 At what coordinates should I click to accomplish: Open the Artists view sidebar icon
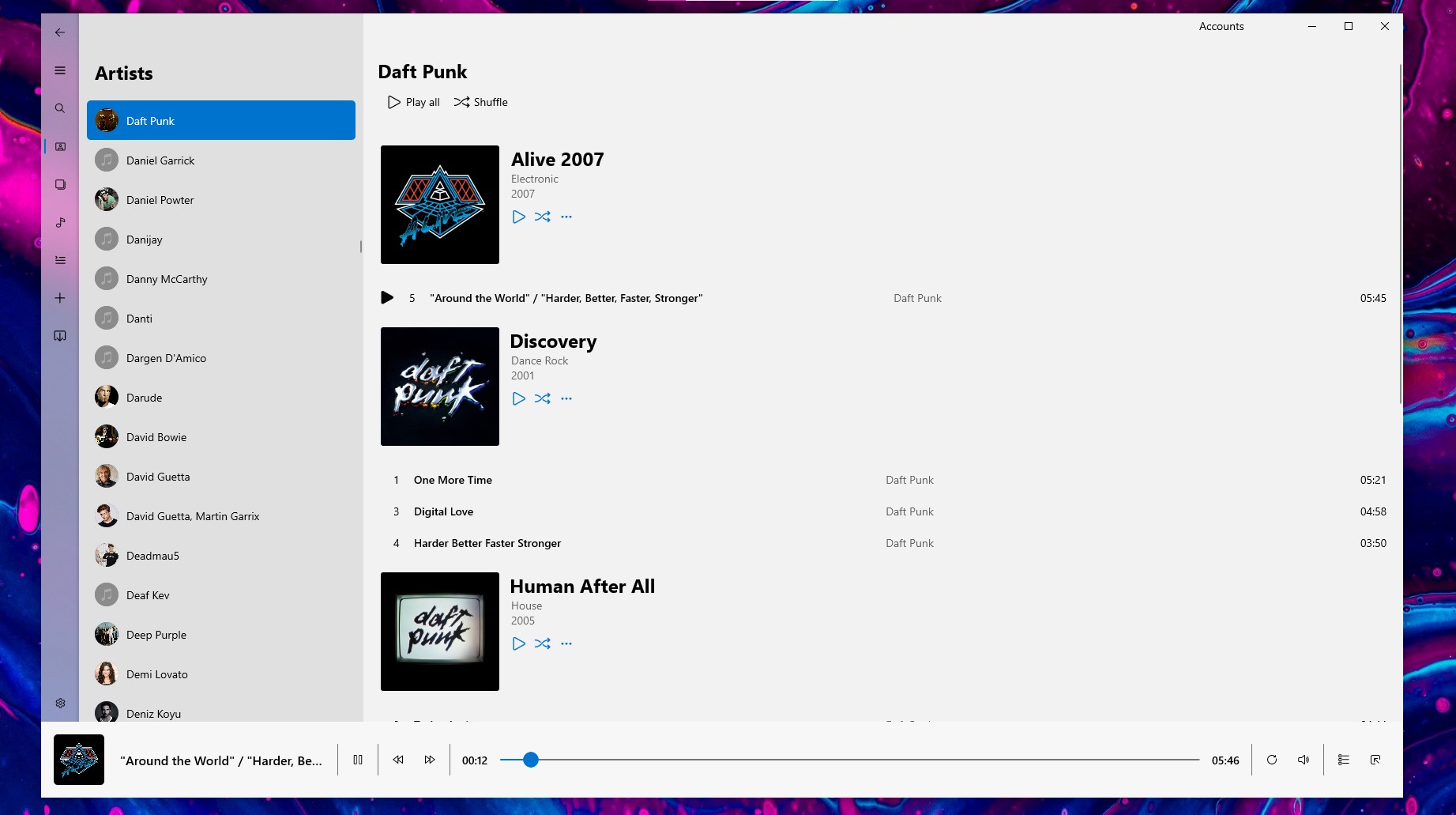pos(60,146)
